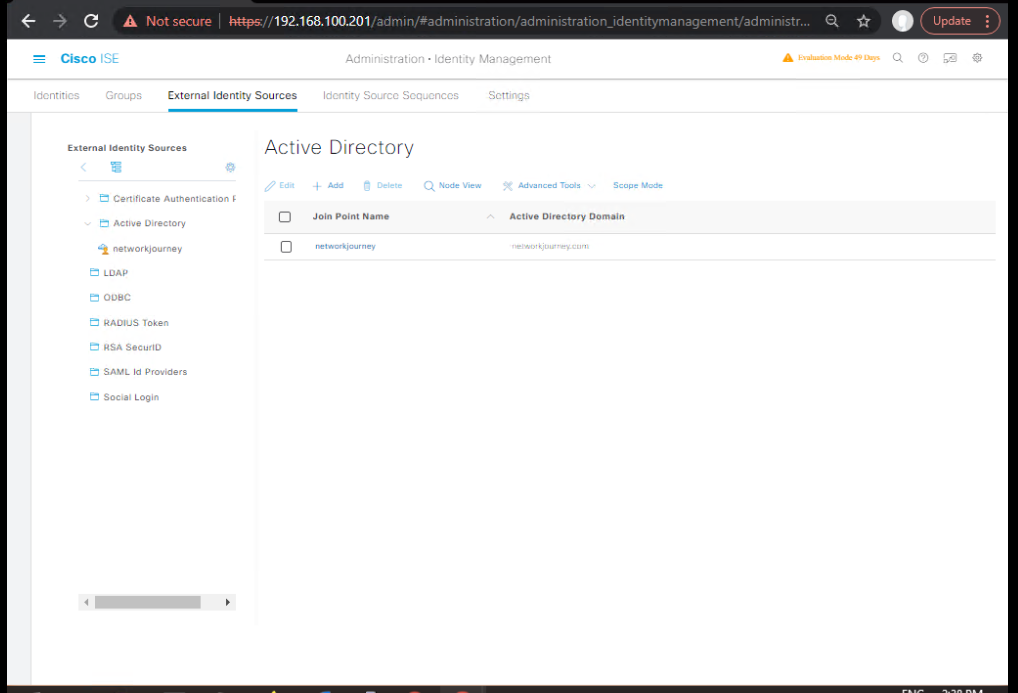The image size is (1018, 693).
Task: Click the browser address bar URL
Action: [x=519, y=21]
